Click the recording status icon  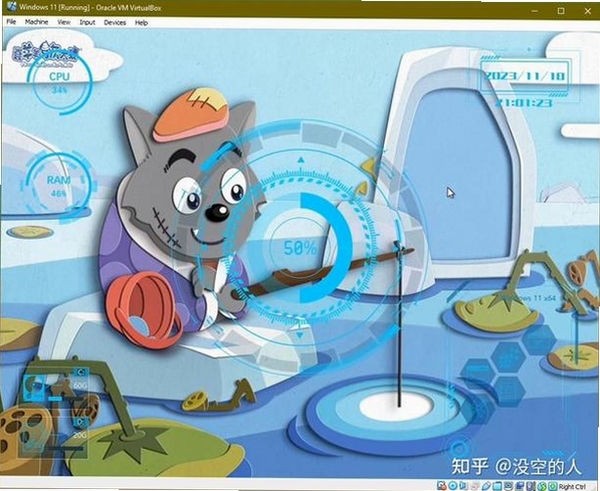(x=520, y=486)
